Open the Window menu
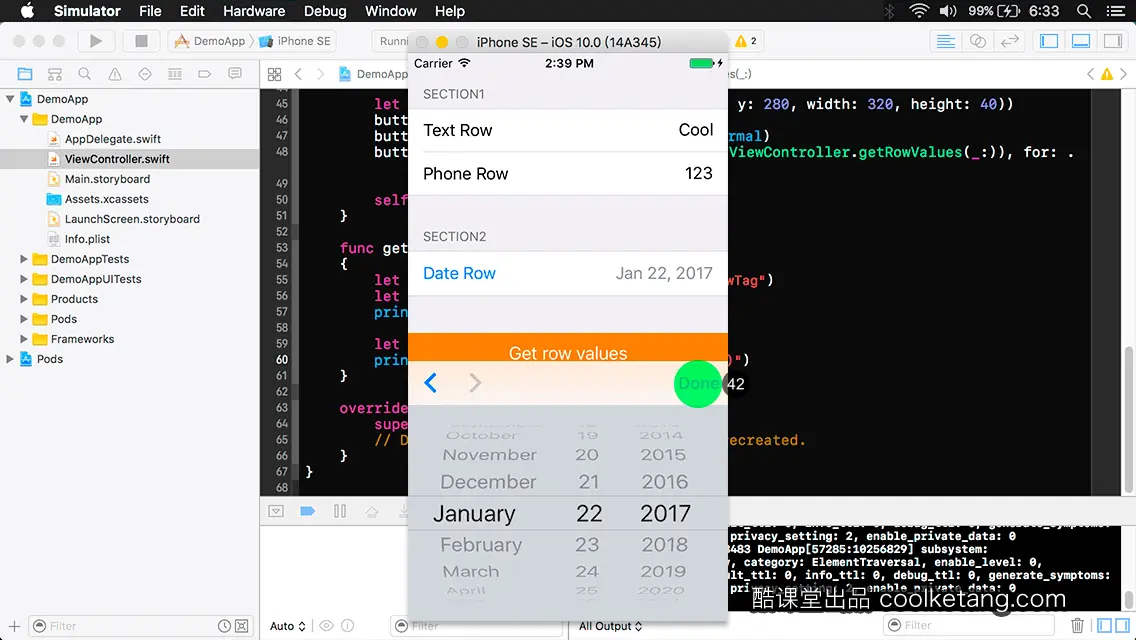 (390, 11)
